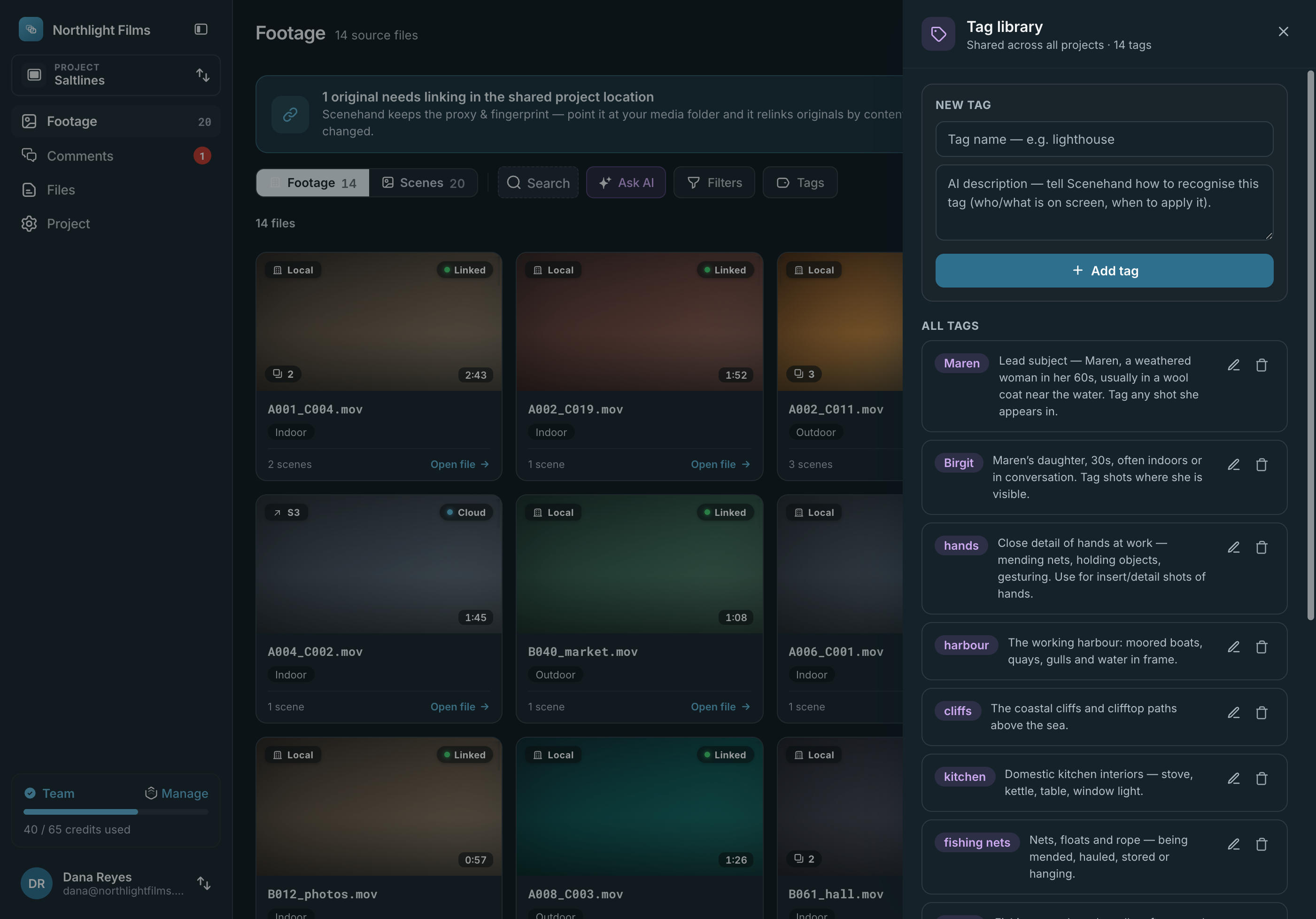1316x919 pixels.
Task: Focus the AI description text area
Action: point(1104,202)
